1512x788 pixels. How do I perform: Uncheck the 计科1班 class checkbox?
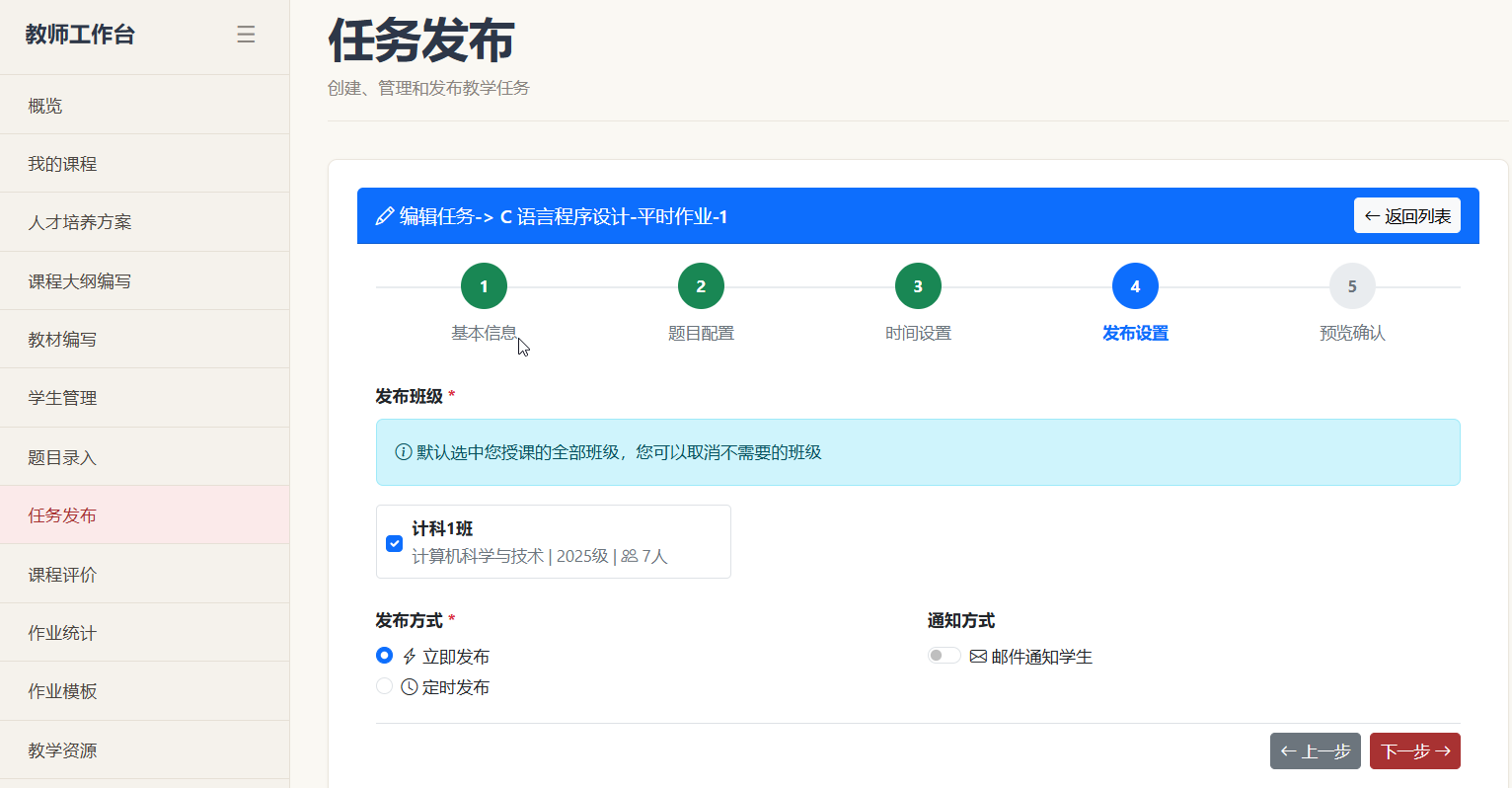click(394, 543)
